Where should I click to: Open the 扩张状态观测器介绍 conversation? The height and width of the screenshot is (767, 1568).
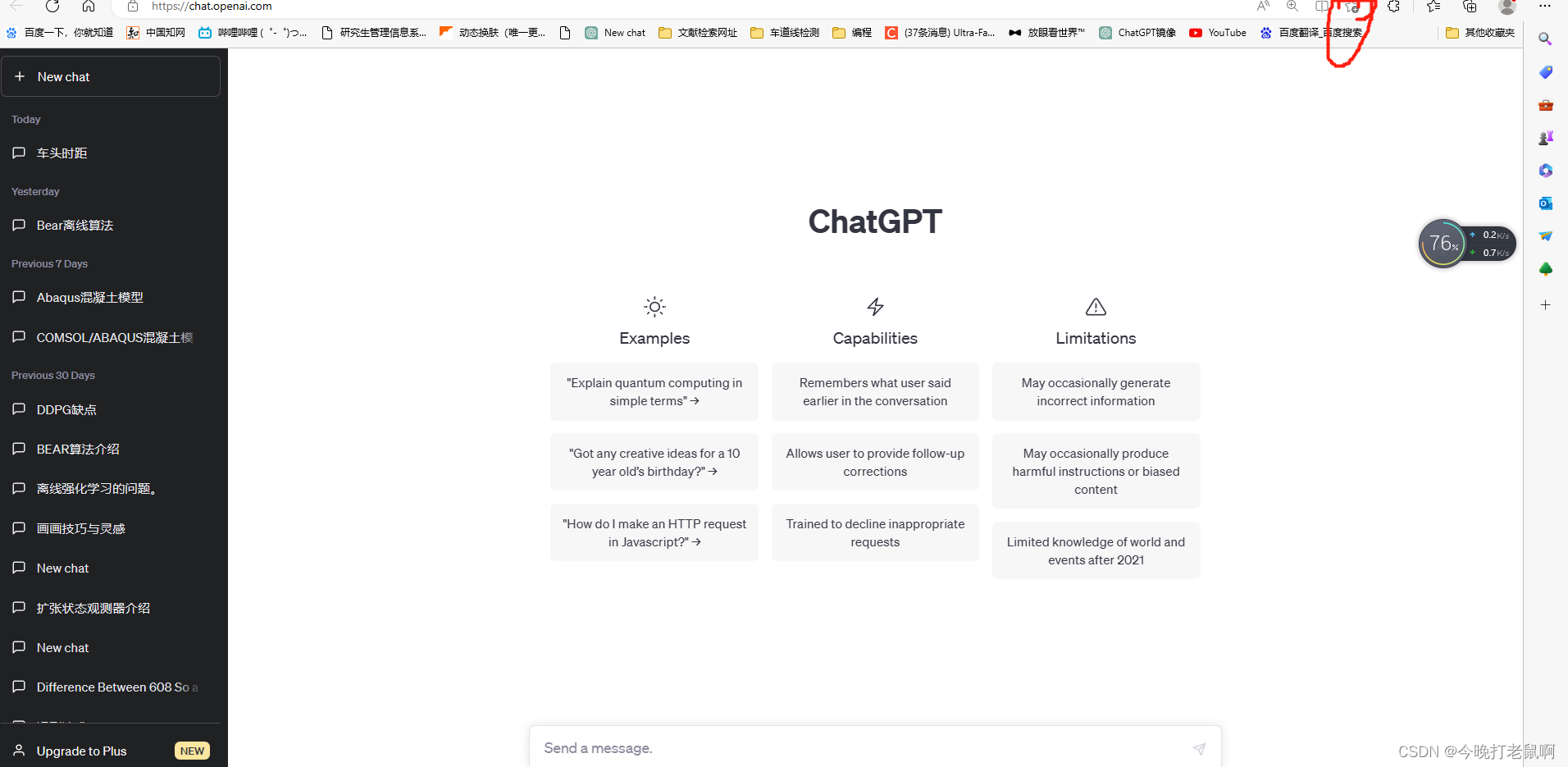tap(111, 608)
